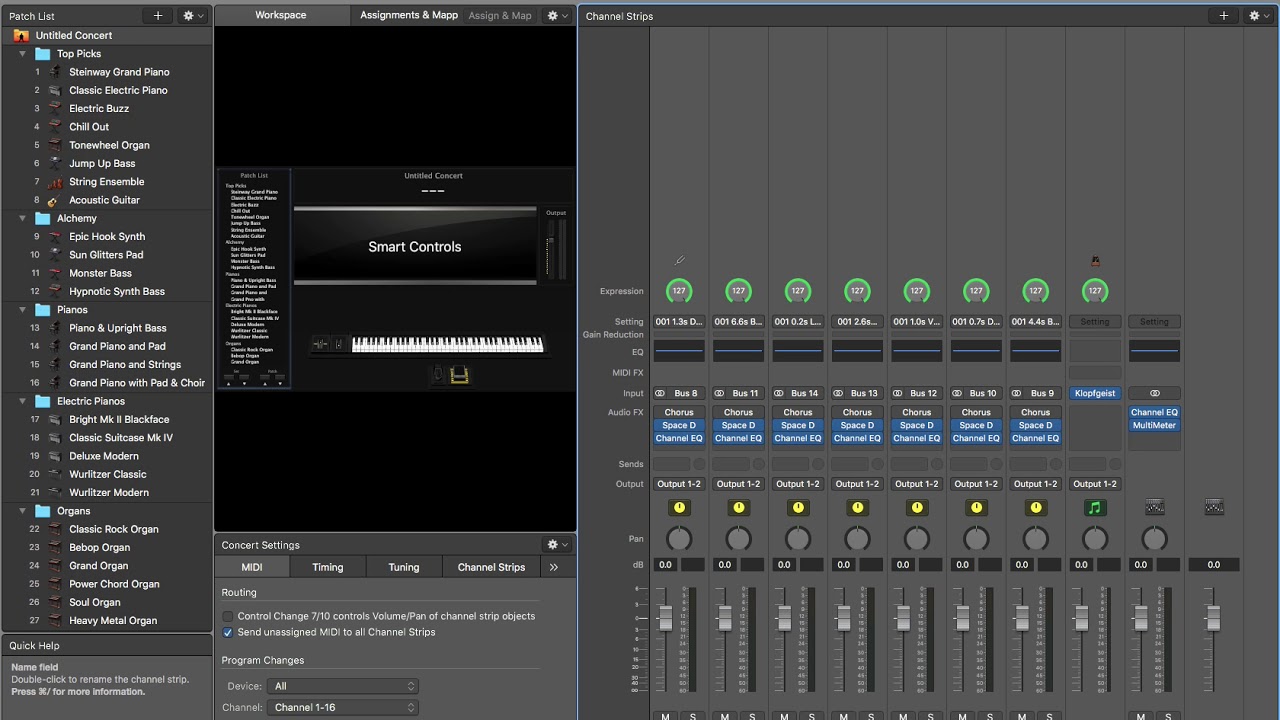Open the Patch List gear action menu

193,15
